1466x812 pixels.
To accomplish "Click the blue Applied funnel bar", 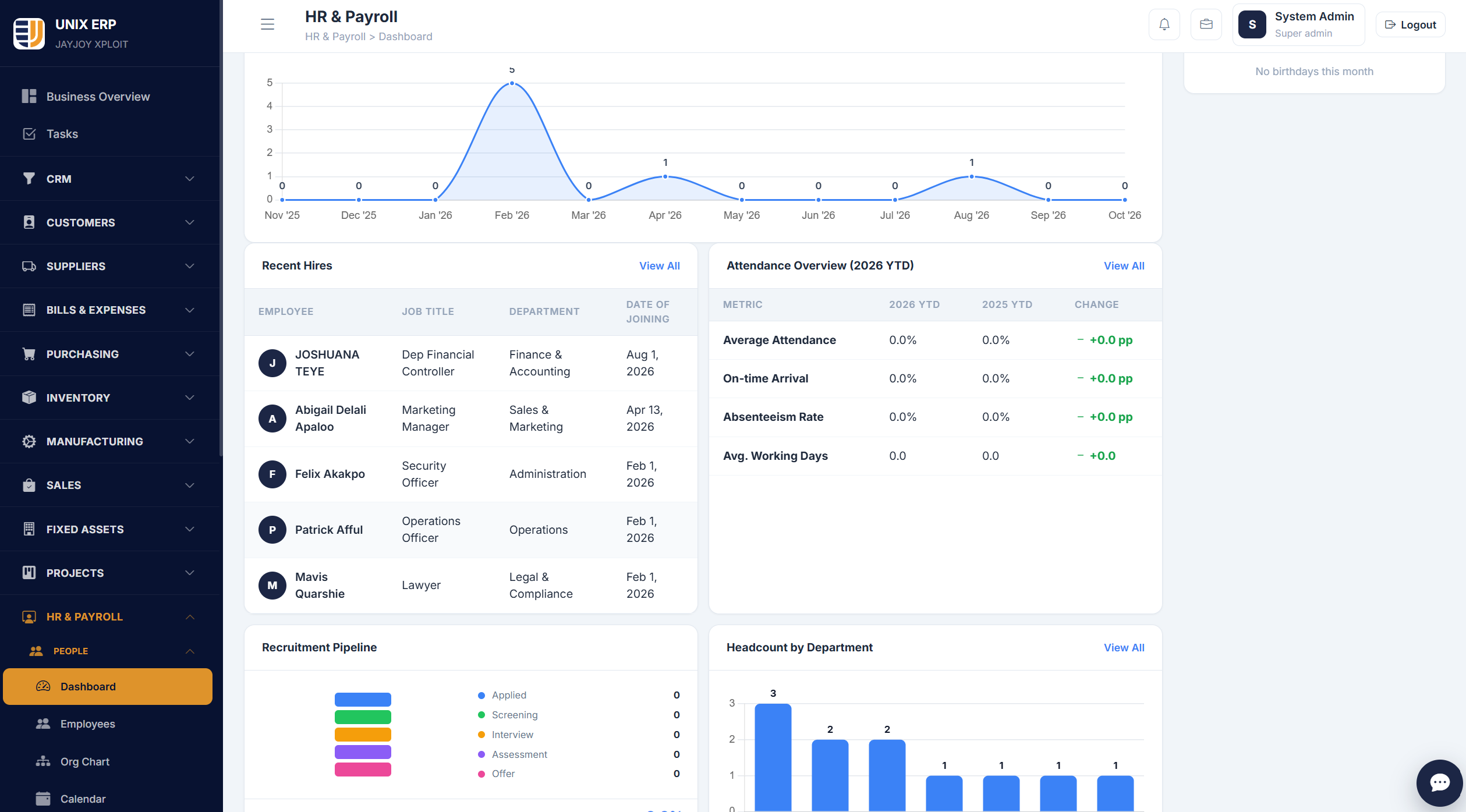I will coord(363,700).
